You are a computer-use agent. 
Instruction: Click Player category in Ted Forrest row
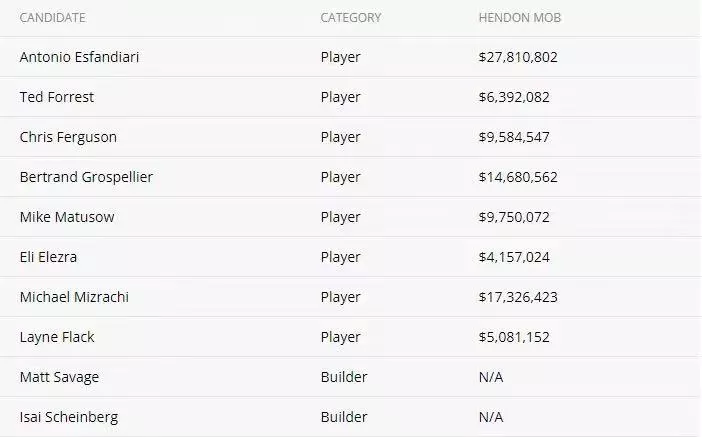click(x=340, y=97)
